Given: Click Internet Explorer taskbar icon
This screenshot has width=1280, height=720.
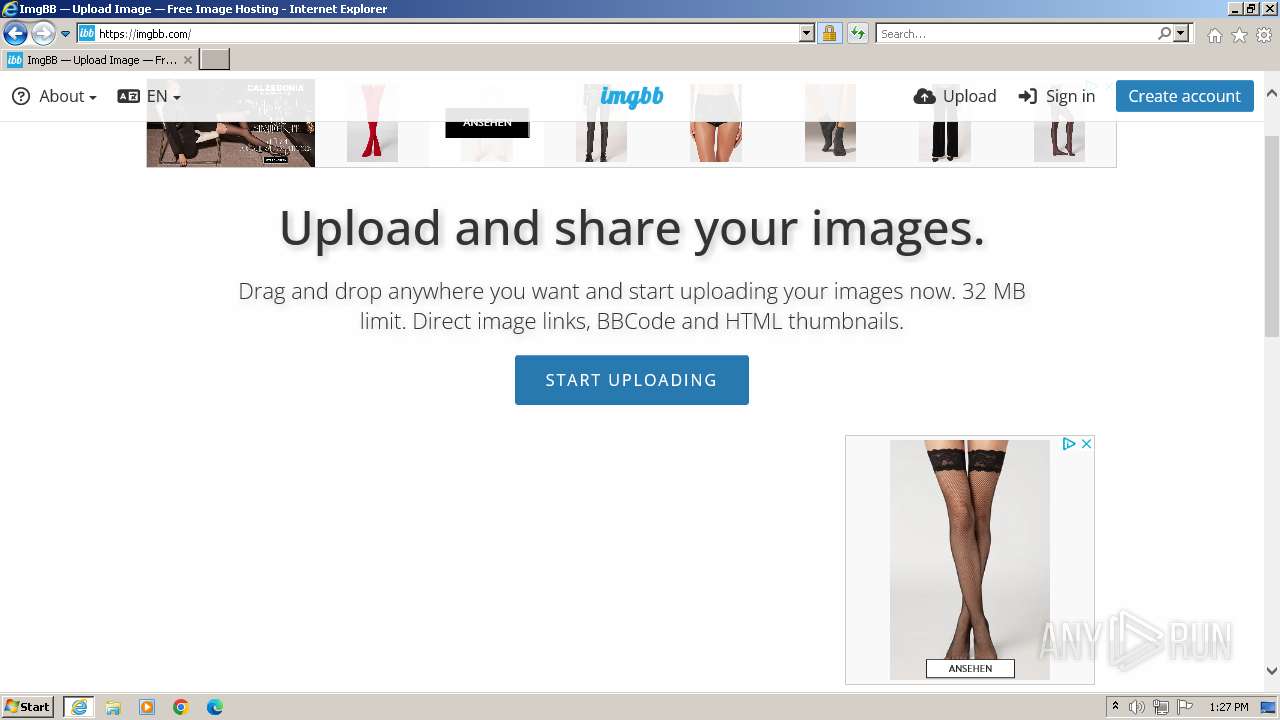Looking at the screenshot, I should [79, 707].
